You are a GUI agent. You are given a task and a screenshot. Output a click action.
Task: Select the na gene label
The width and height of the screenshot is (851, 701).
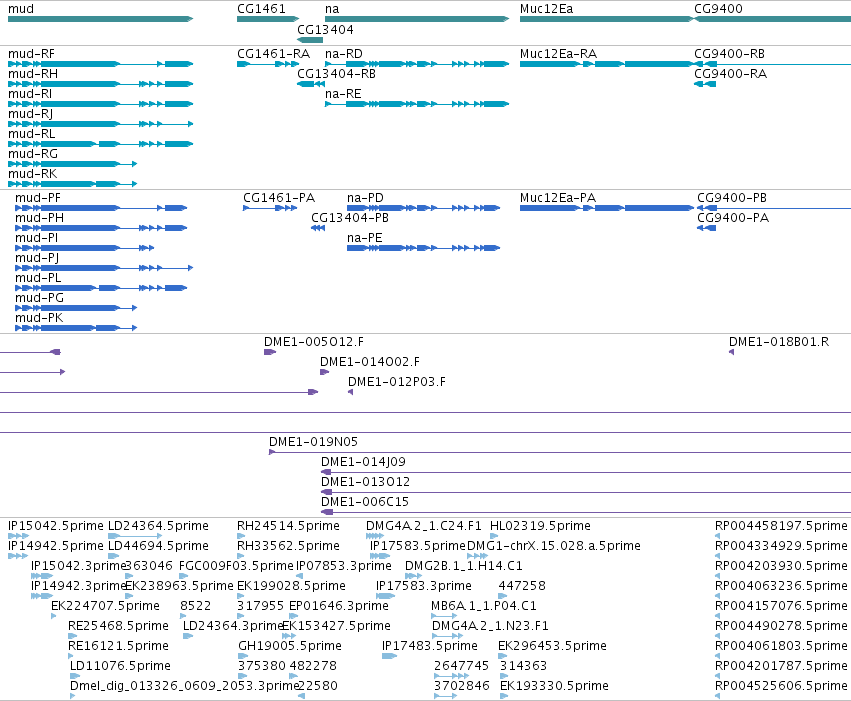point(332,9)
